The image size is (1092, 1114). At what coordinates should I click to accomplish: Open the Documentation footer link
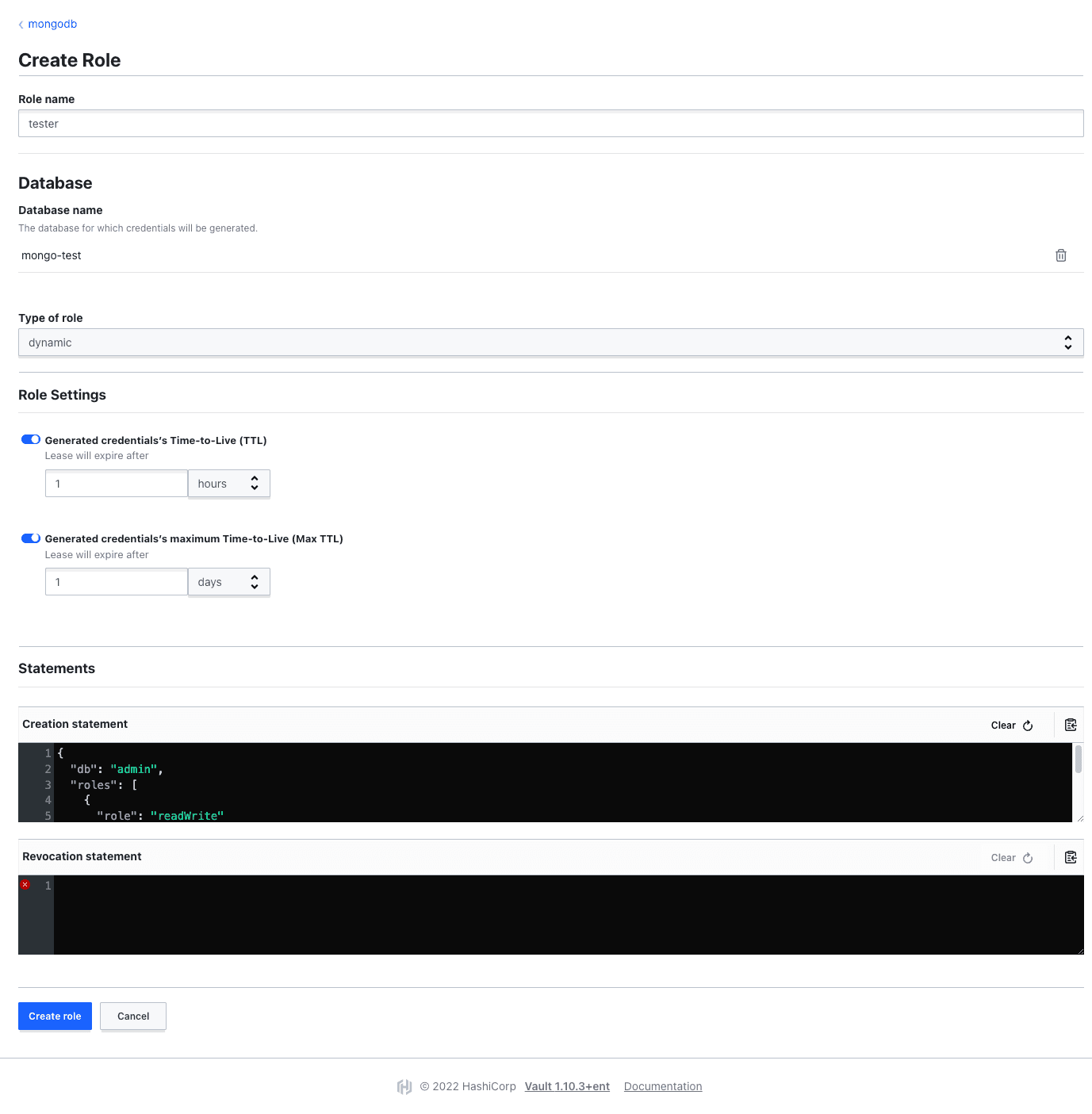tap(663, 1086)
